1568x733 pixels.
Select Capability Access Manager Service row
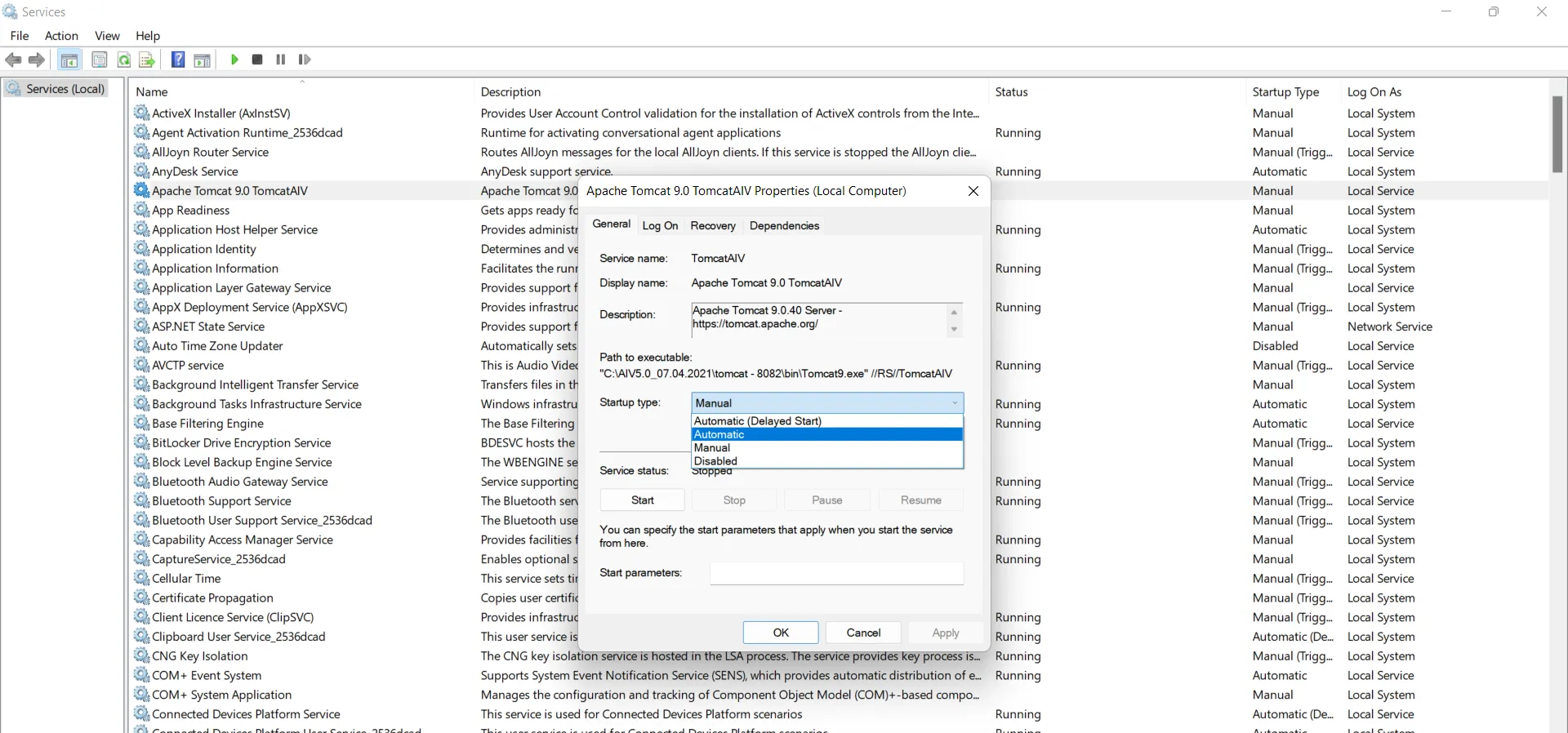coord(840,540)
